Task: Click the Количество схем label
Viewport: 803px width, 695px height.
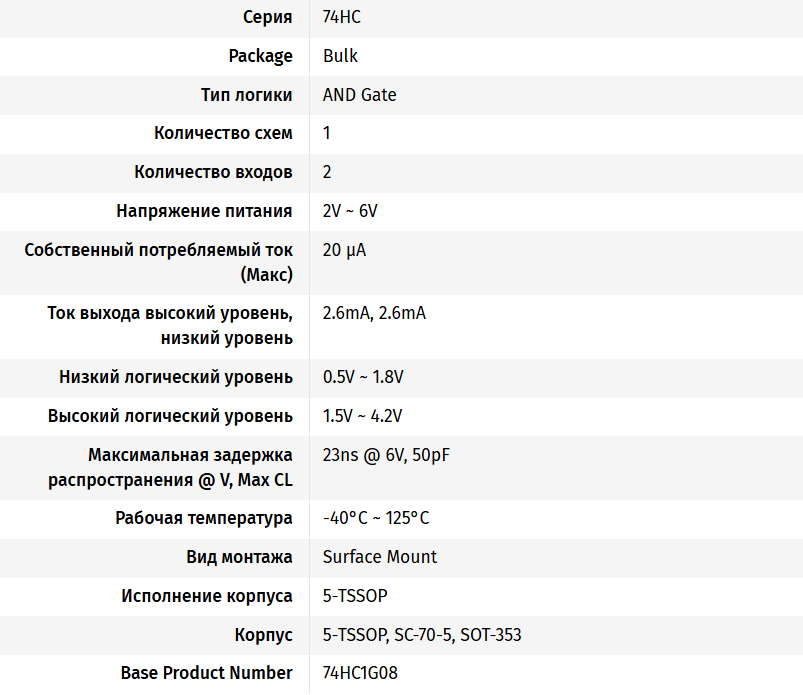Action: coord(223,133)
